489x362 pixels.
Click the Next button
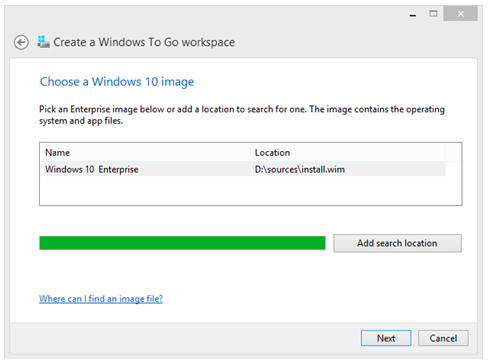tap(386, 338)
